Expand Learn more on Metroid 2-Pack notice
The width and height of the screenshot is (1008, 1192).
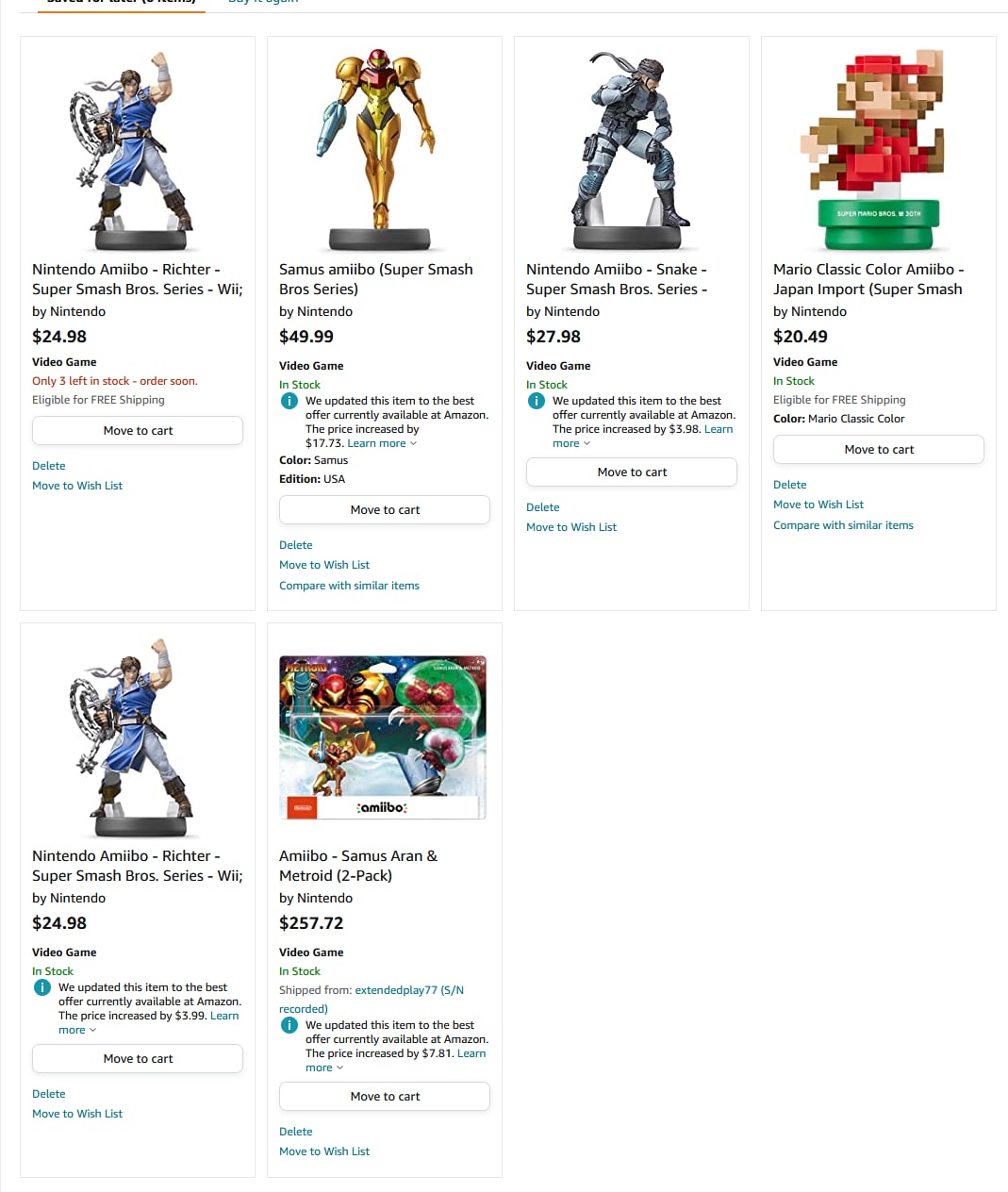click(x=395, y=1060)
